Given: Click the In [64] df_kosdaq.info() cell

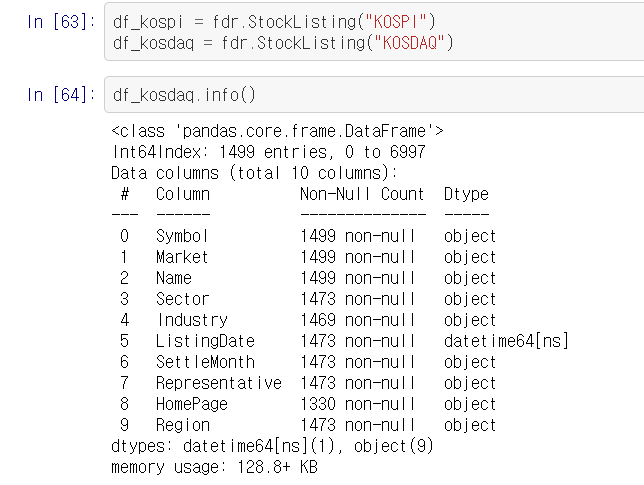Looking at the screenshot, I should click(x=374, y=94).
